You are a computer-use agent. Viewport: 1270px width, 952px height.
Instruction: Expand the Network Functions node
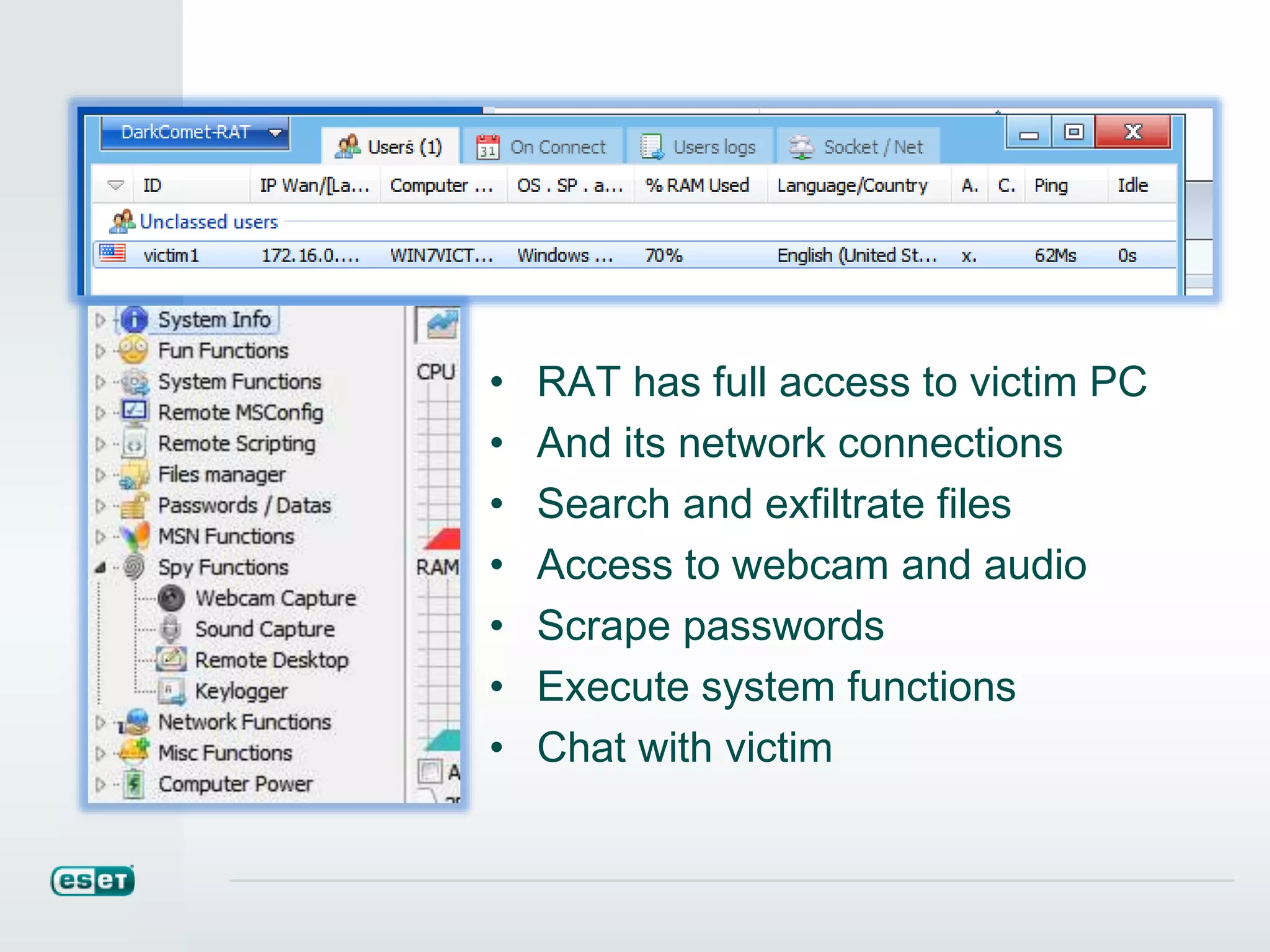pyautogui.click(x=100, y=723)
